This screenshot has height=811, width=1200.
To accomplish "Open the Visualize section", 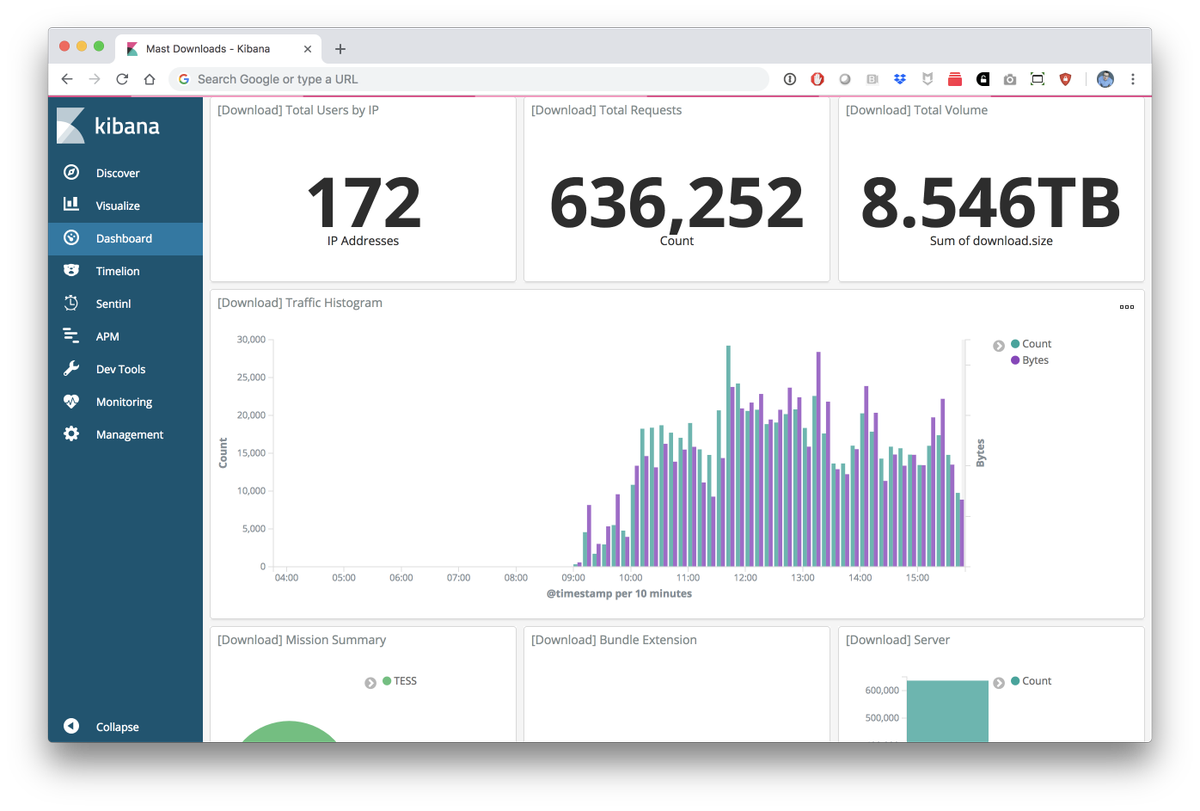I will click(125, 206).
